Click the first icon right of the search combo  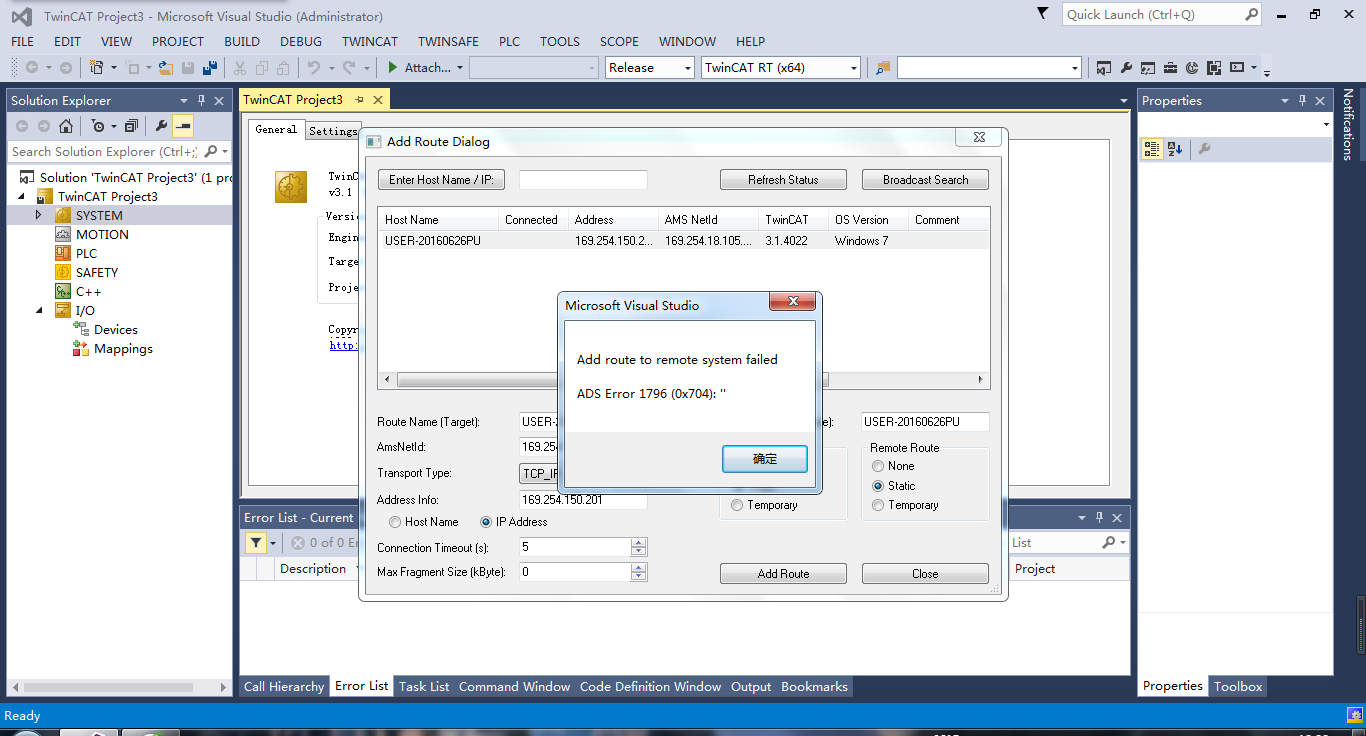click(x=1104, y=68)
